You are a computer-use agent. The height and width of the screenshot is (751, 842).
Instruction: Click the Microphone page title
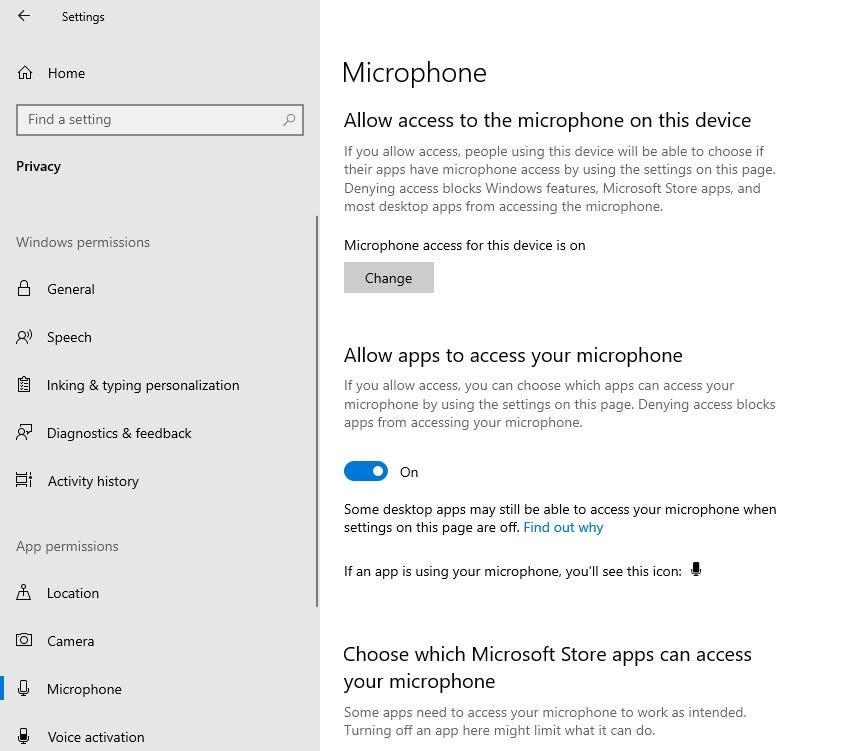(415, 72)
